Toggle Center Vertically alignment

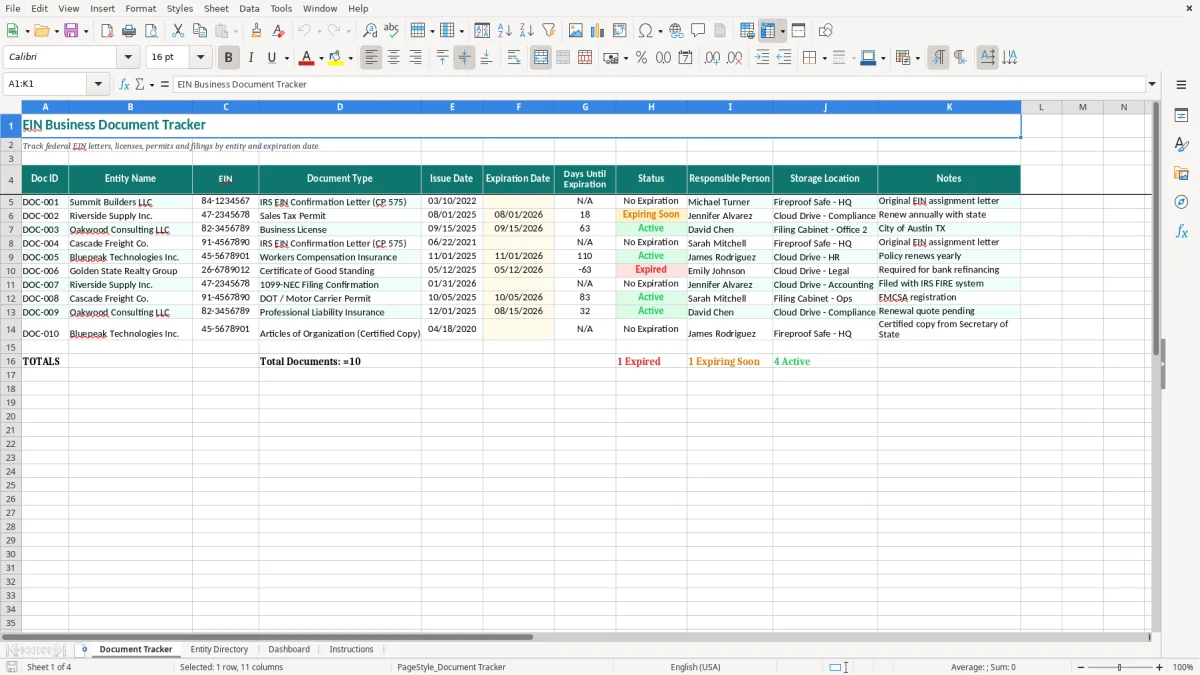464,58
